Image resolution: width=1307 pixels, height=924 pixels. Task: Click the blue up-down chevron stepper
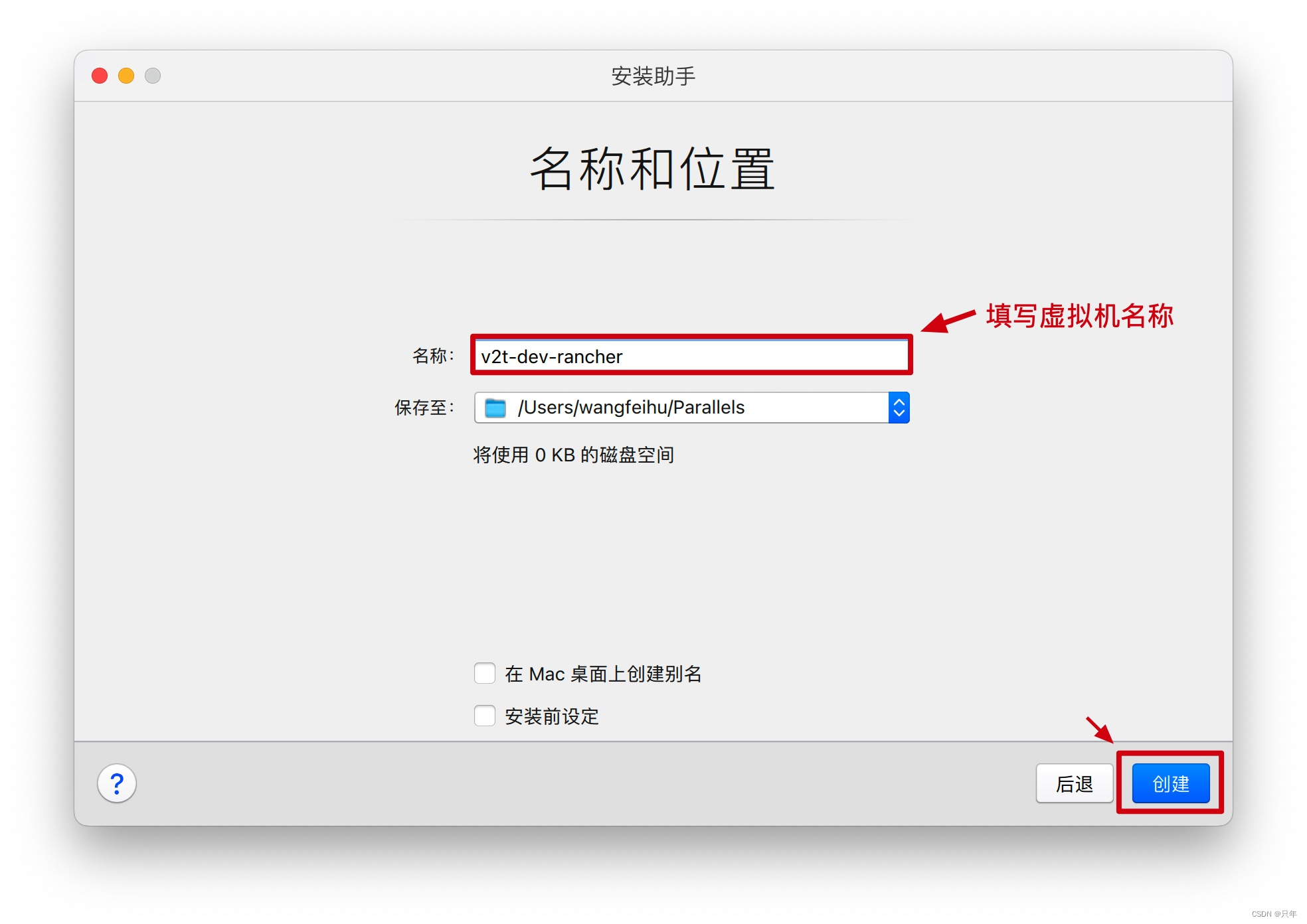tap(899, 408)
